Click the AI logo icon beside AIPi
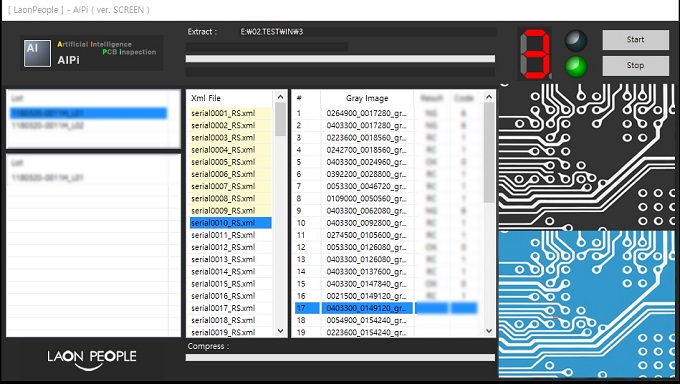680x384 pixels. [x=37, y=53]
